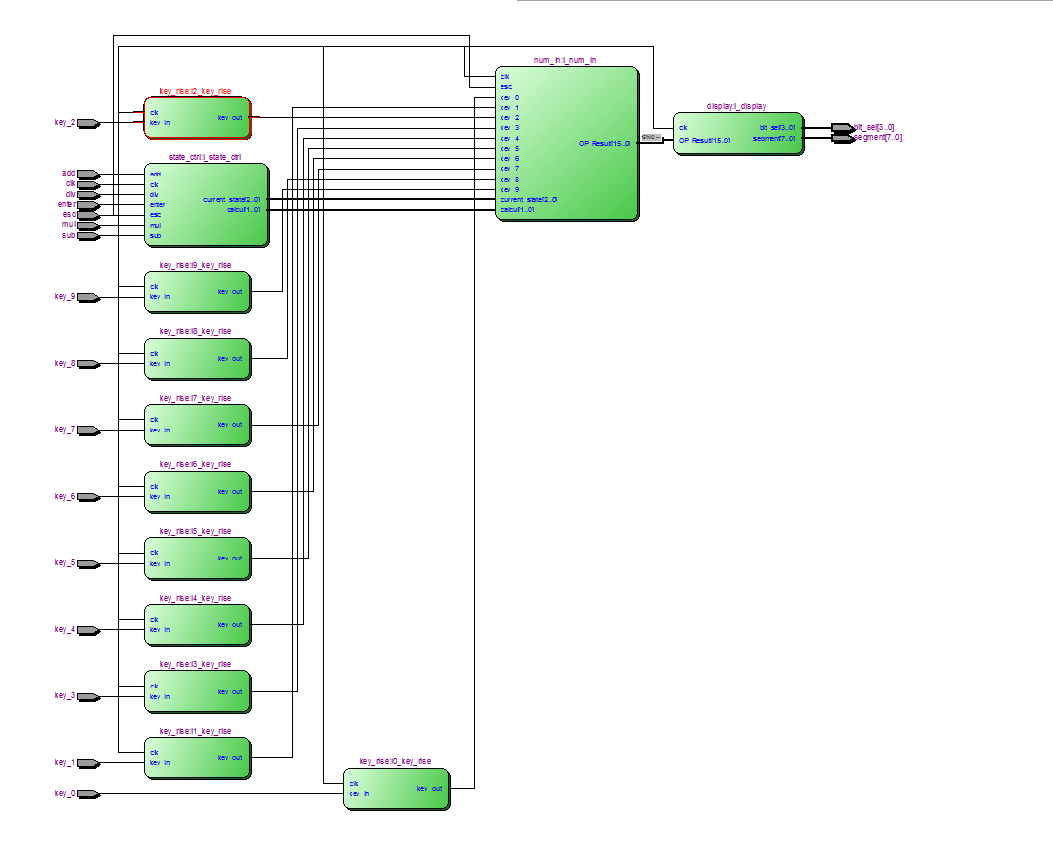1053x841 pixels.
Task: Click the state_ctrl:i_state_ctrl block
Action: [204, 205]
